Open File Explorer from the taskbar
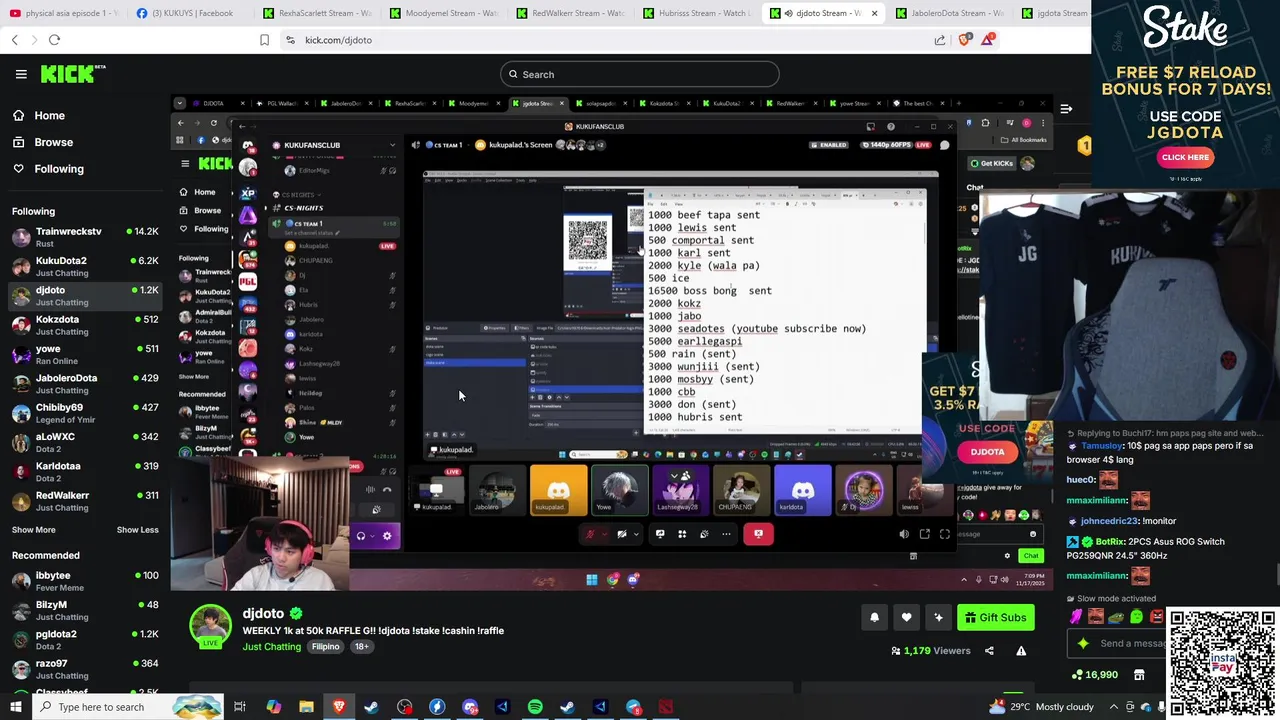 306,707
